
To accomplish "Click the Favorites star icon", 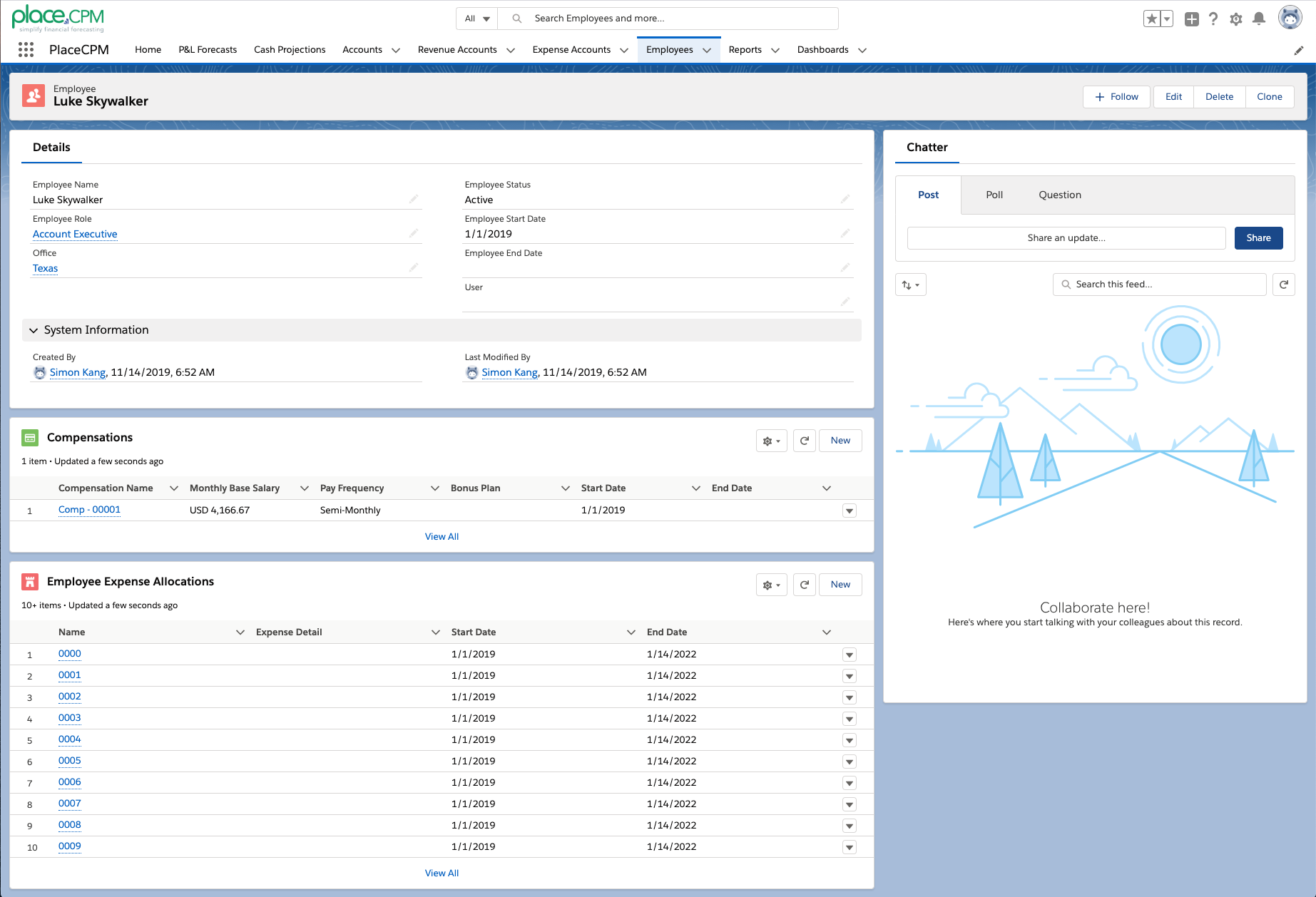I will coord(1151,19).
